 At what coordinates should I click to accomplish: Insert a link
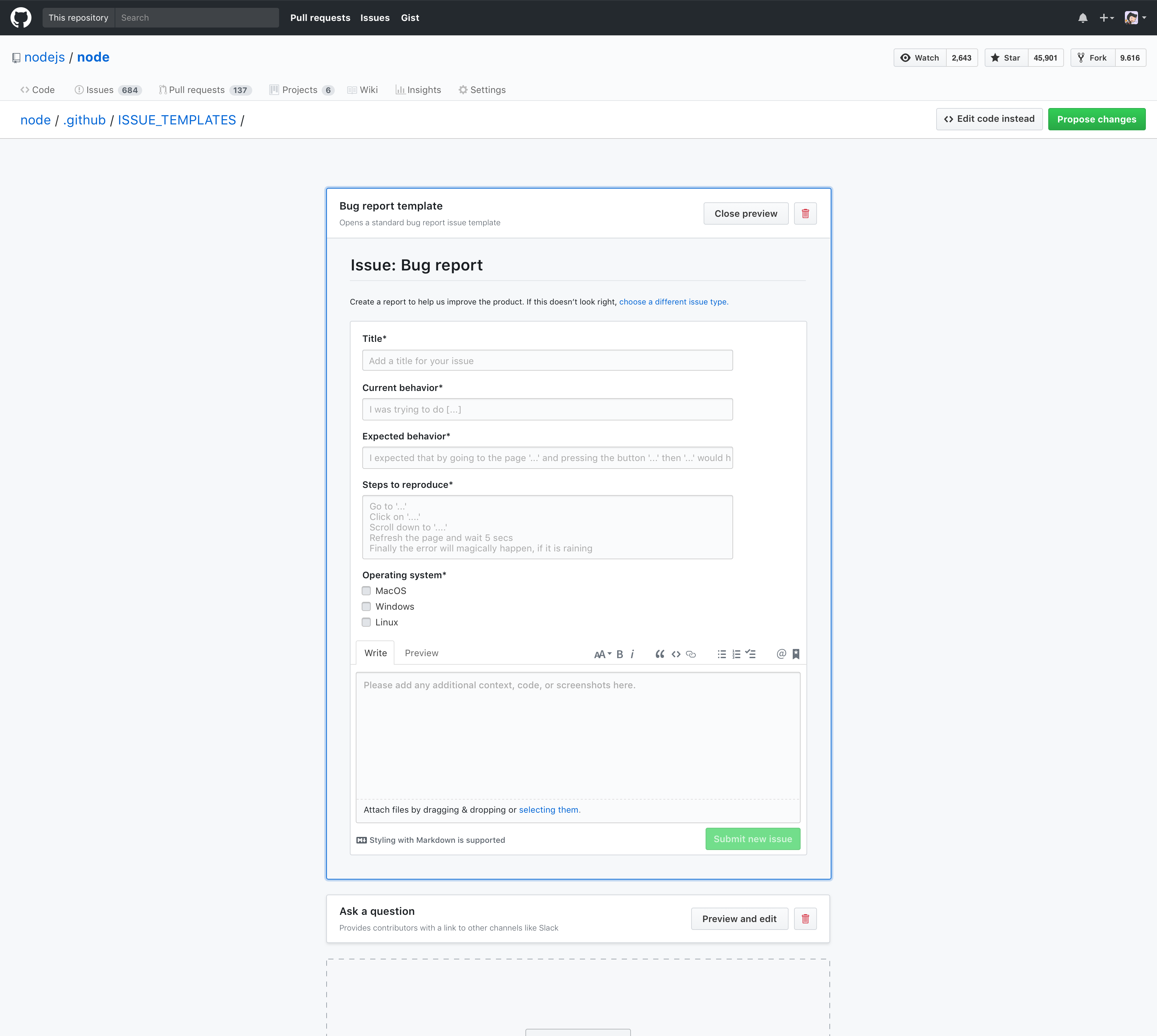point(691,654)
